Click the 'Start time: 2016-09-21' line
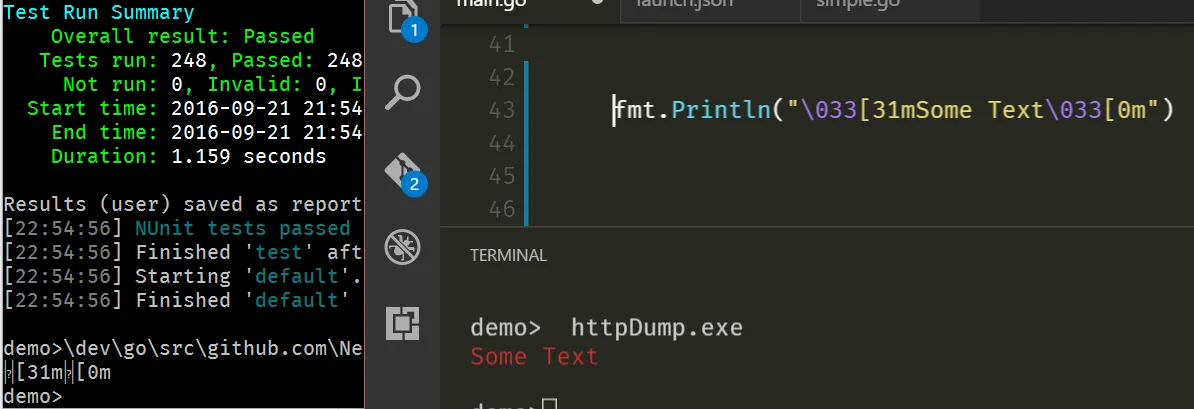 point(194,108)
